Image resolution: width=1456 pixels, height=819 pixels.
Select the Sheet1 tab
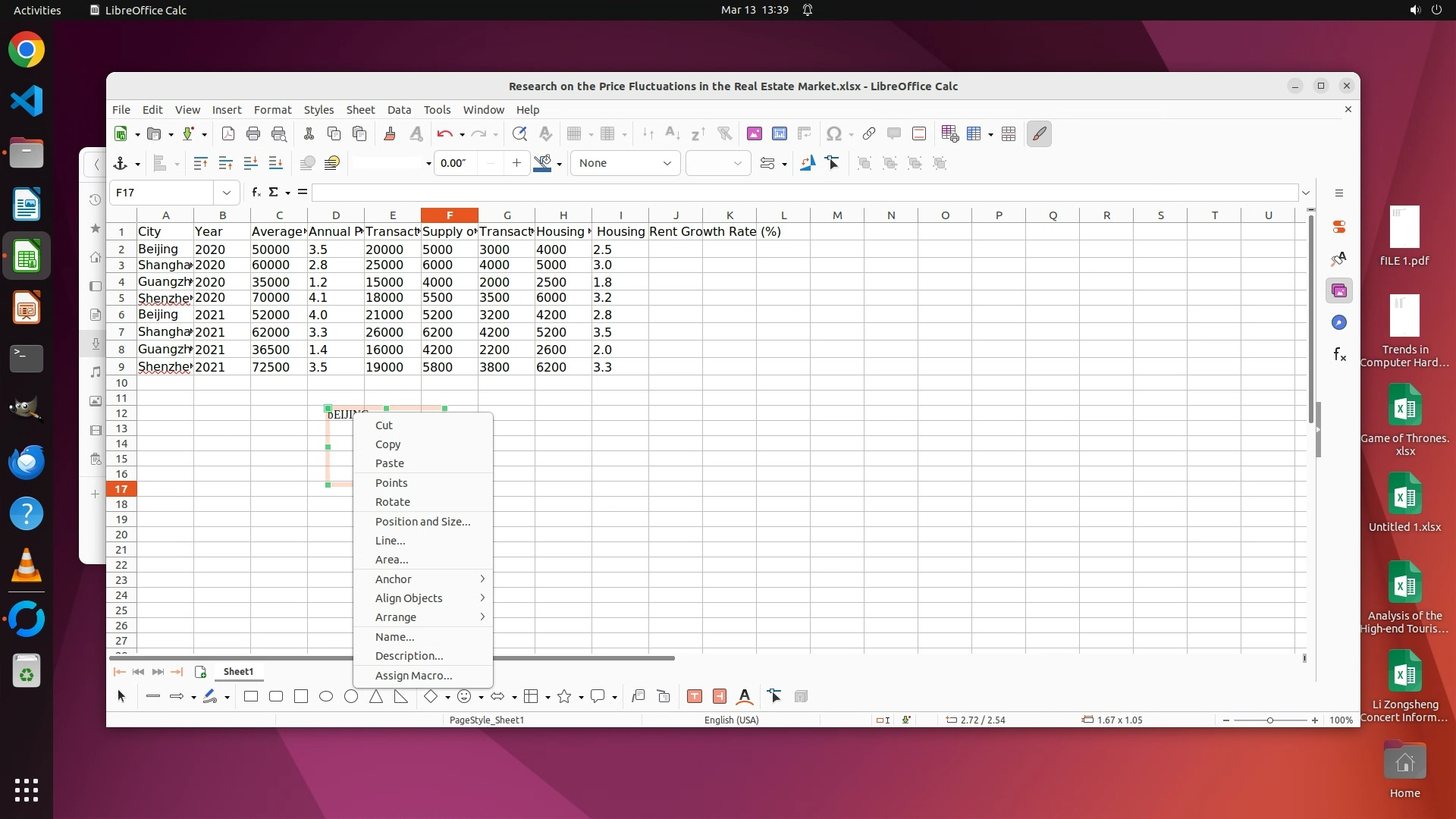click(x=238, y=672)
